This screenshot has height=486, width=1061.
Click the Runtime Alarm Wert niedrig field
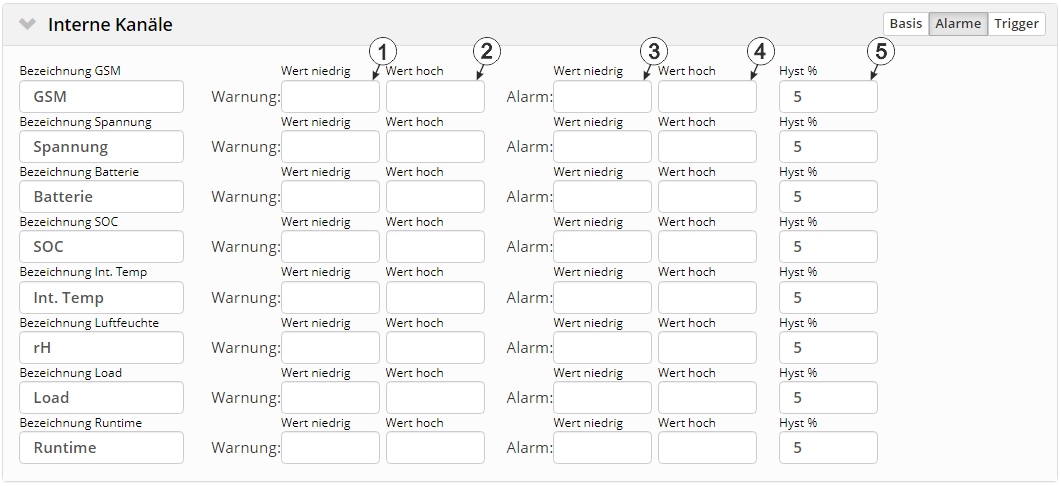click(602, 448)
